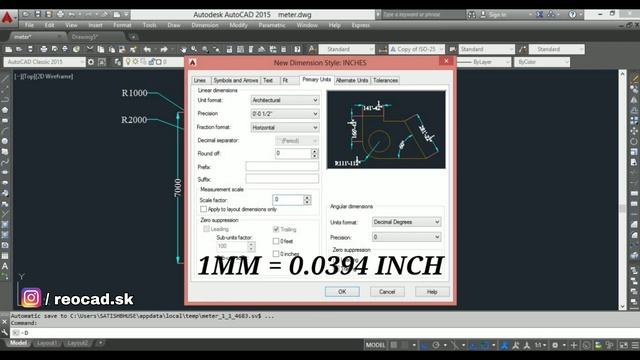Open the Copy of ISO-25 dimension style dropdown
640x360 pixels.
[416, 49]
